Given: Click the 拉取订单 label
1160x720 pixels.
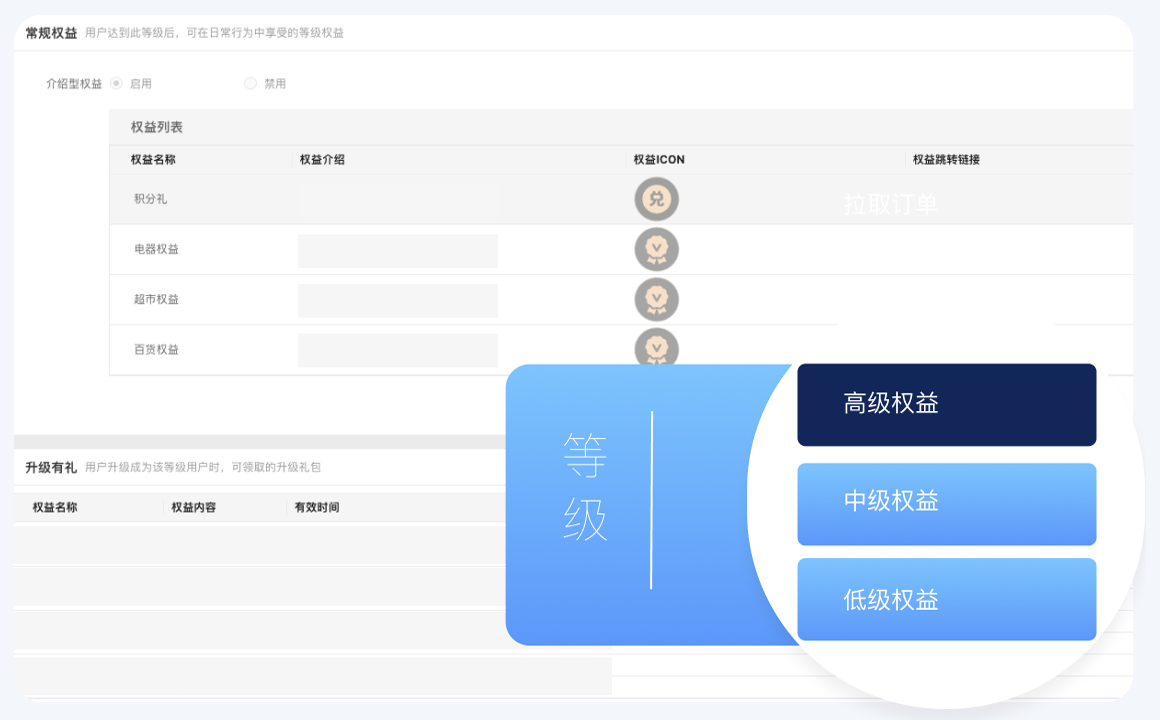Looking at the screenshot, I should (890, 204).
